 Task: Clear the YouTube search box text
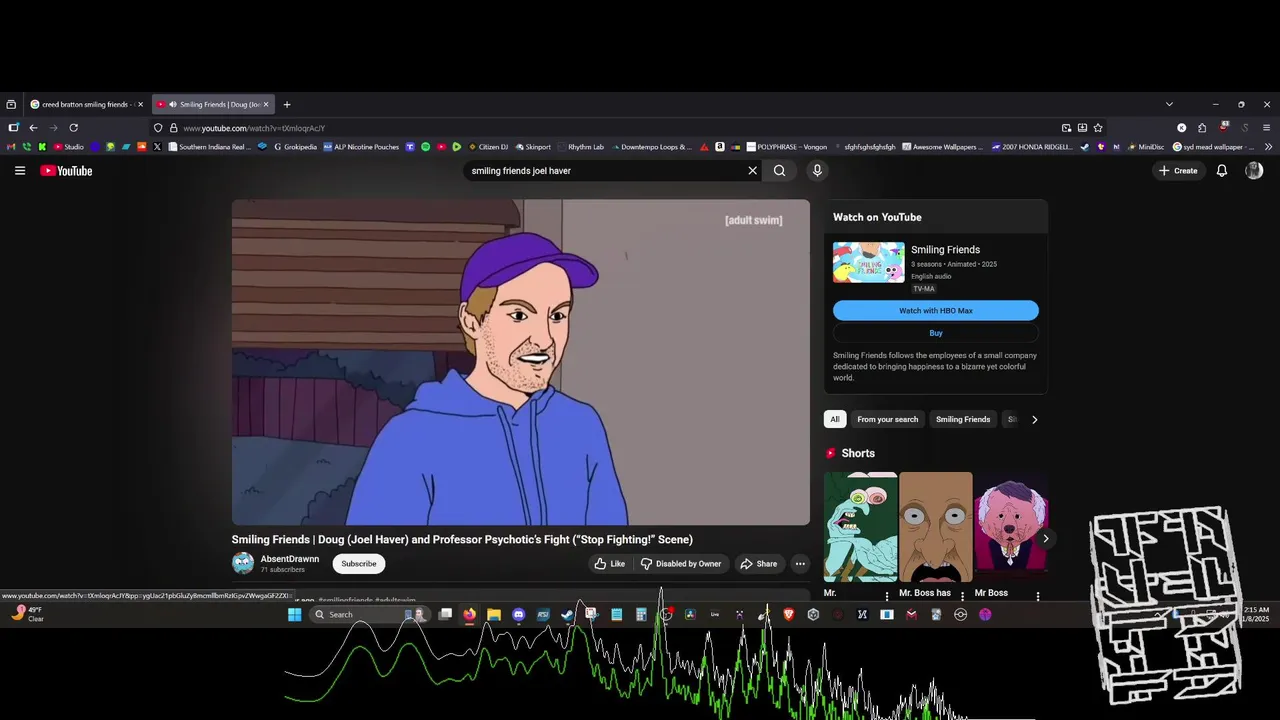pyautogui.click(x=753, y=171)
